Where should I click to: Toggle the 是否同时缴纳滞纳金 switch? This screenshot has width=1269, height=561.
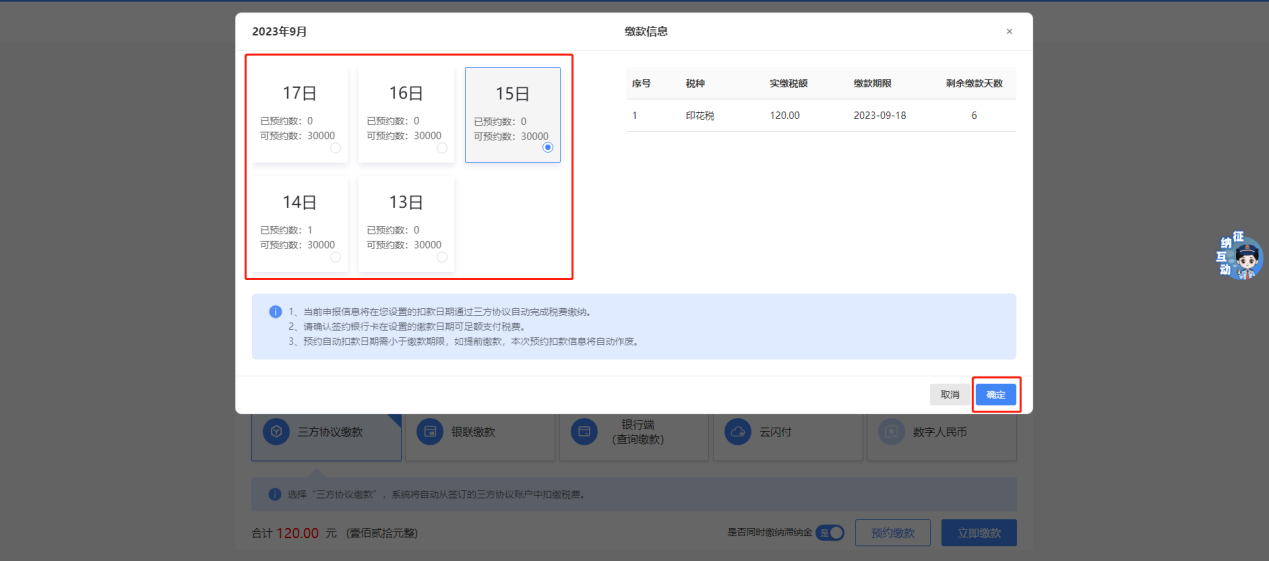pyautogui.click(x=830, y=533)
